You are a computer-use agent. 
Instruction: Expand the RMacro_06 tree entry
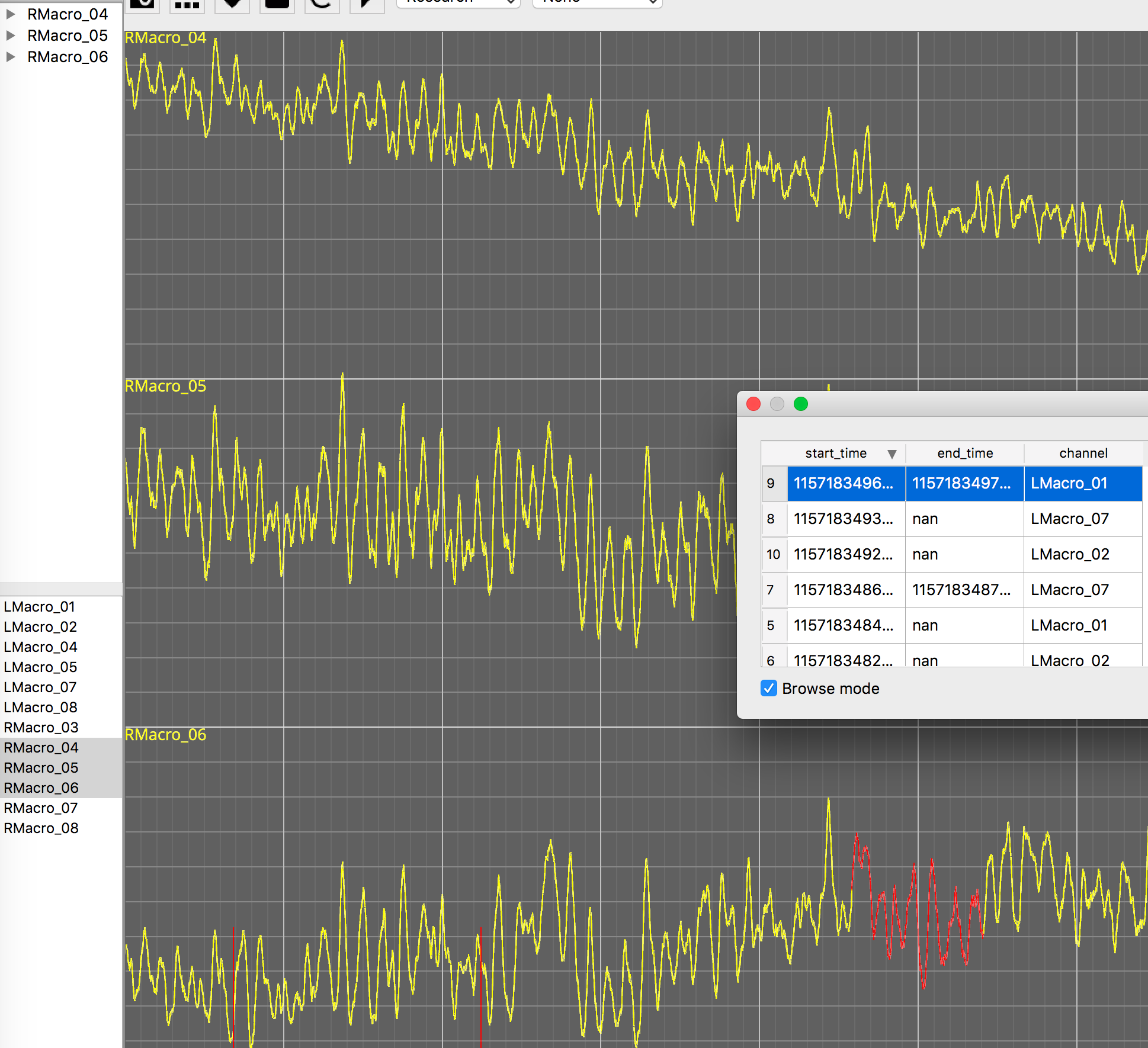[12, 56]
